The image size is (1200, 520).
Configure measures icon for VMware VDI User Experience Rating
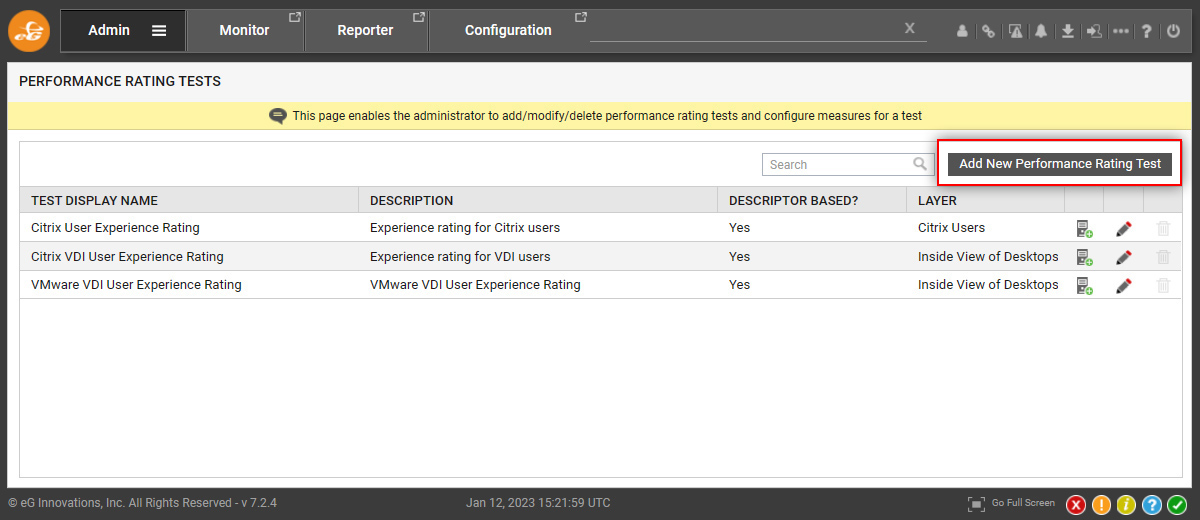pos(1084,285)
